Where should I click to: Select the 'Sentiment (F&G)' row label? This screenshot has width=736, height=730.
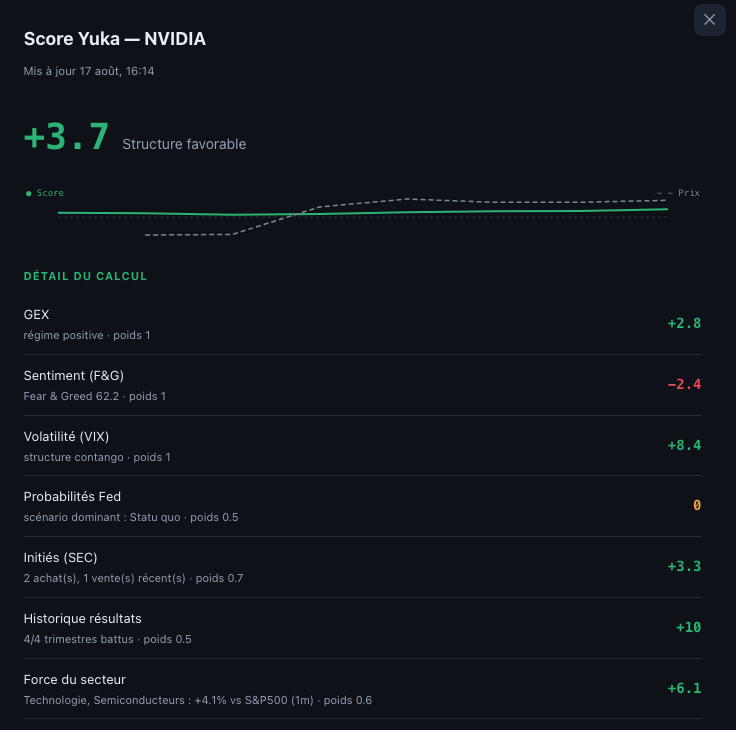(74, 376)
